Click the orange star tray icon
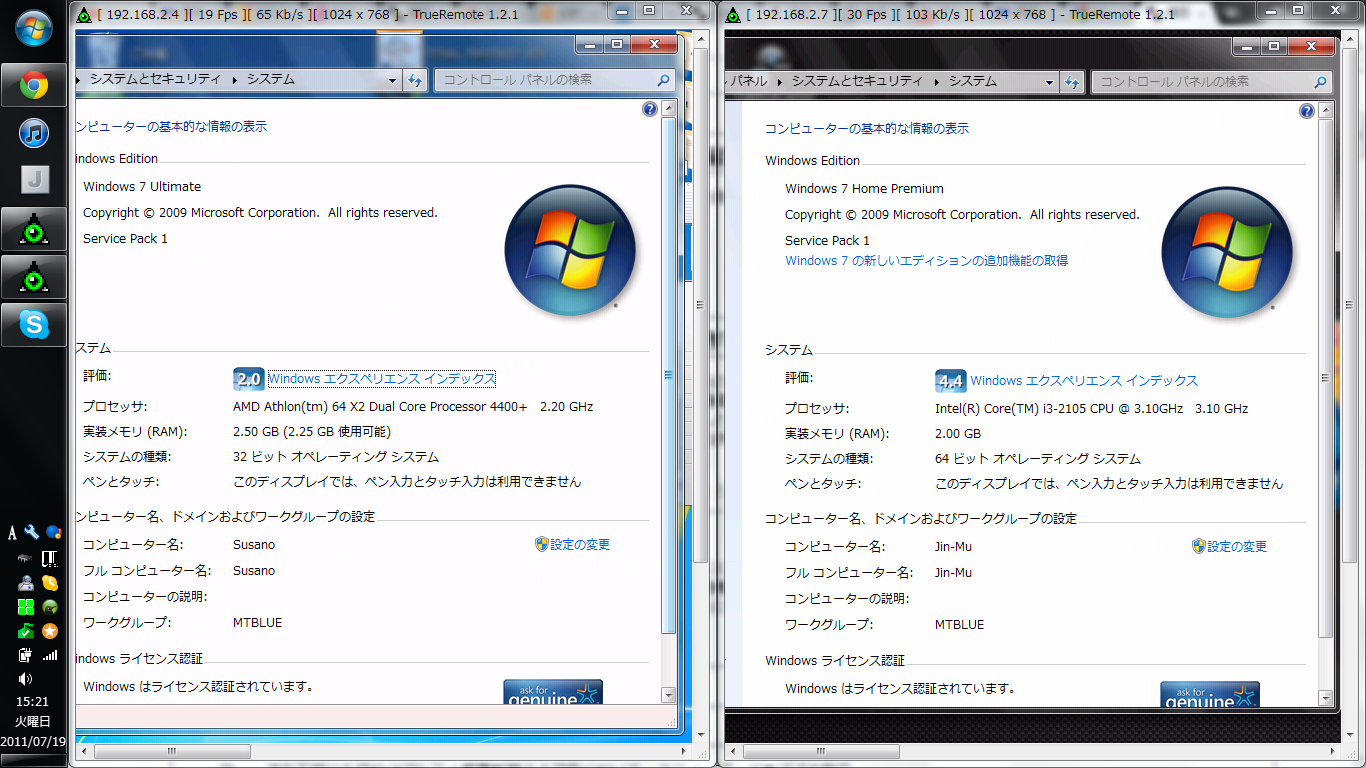The width and height of the screenshot is (1366, 768). click(x=49, y=631)
